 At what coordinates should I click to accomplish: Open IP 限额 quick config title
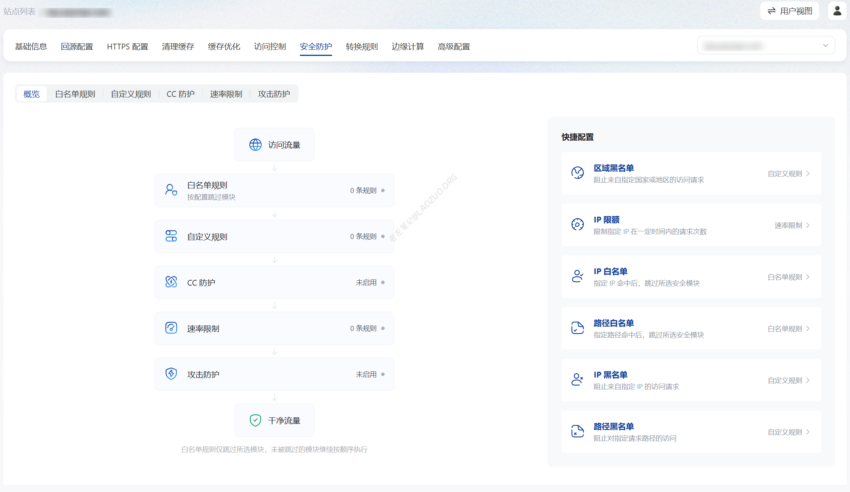606,219
